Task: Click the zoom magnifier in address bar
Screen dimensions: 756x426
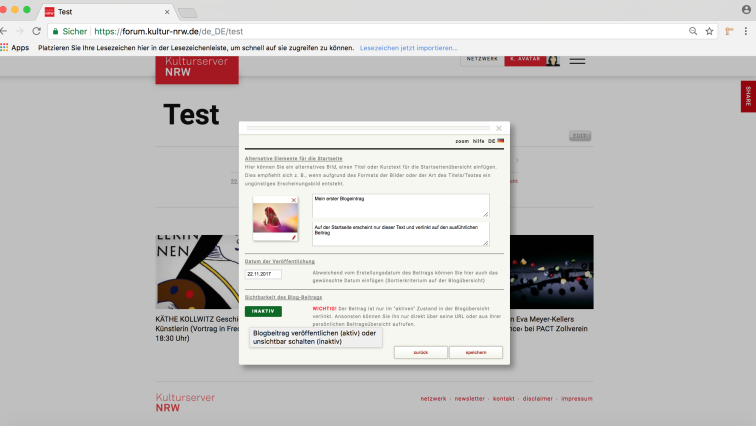Action: (x=692, y=31)
